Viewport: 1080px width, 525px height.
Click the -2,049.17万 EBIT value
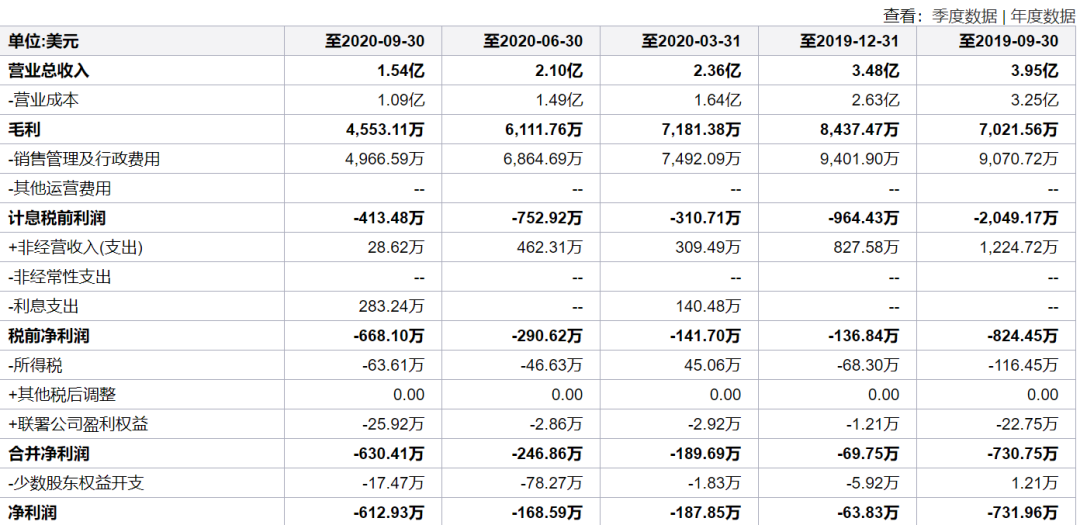coord(1015,218)
